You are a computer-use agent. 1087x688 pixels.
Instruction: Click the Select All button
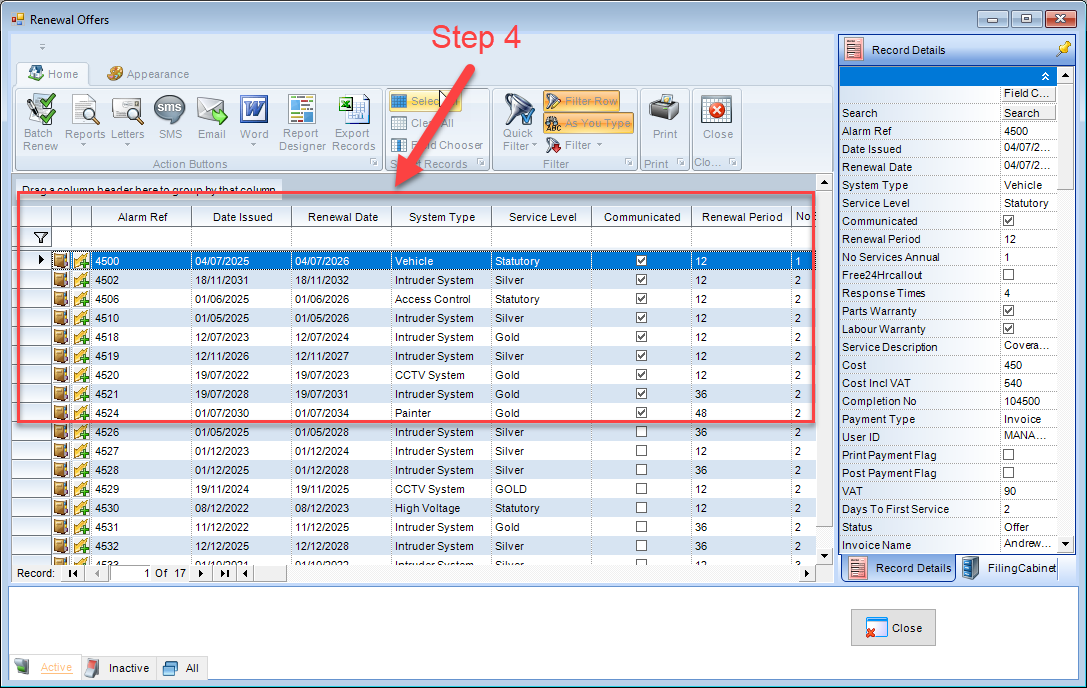[424, 101]
